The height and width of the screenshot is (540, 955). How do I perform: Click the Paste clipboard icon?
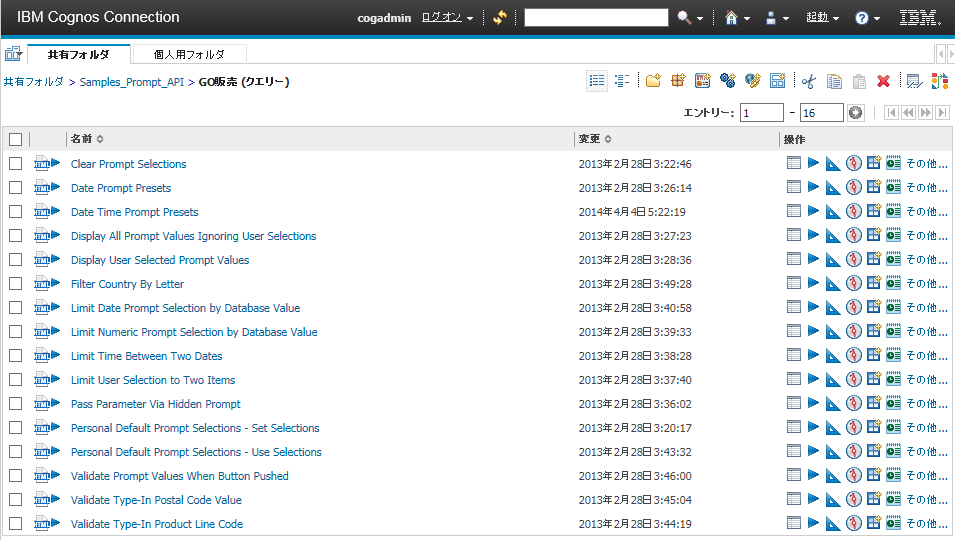859,81
